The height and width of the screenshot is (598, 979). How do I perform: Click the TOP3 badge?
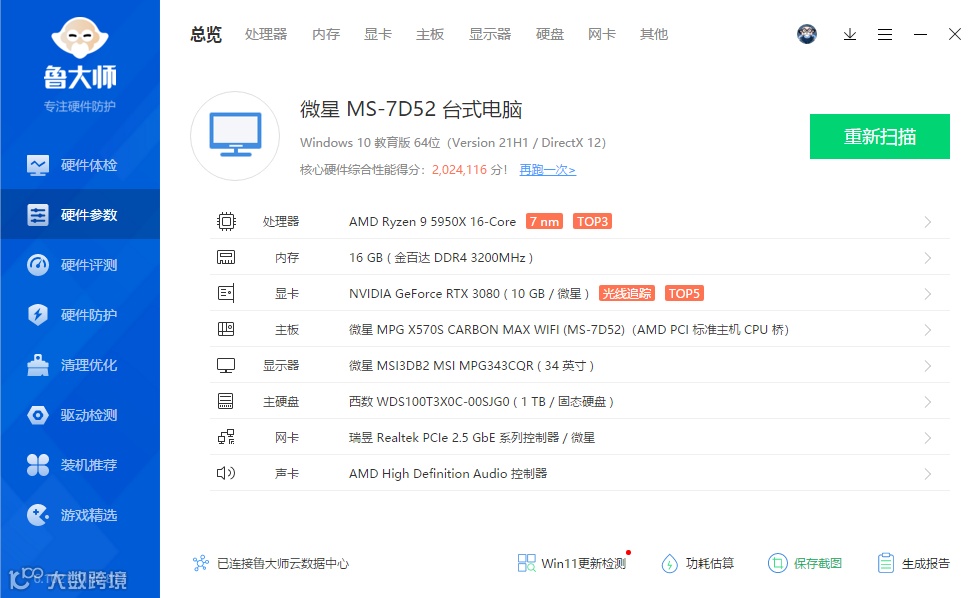pyautogui.click(x=592, y=222)
